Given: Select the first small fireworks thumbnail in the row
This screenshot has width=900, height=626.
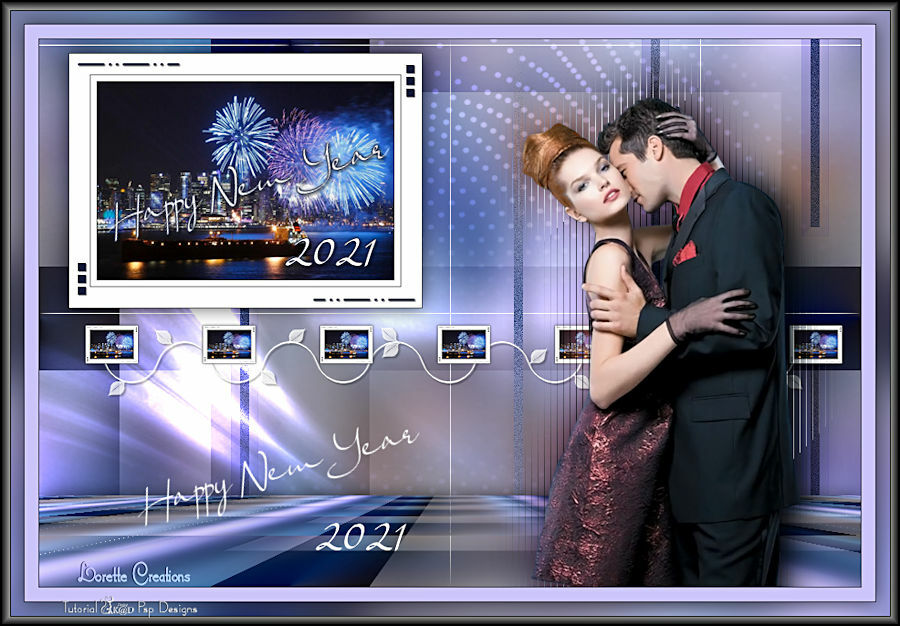Looking at the screenshot, I should click(111, 343).
